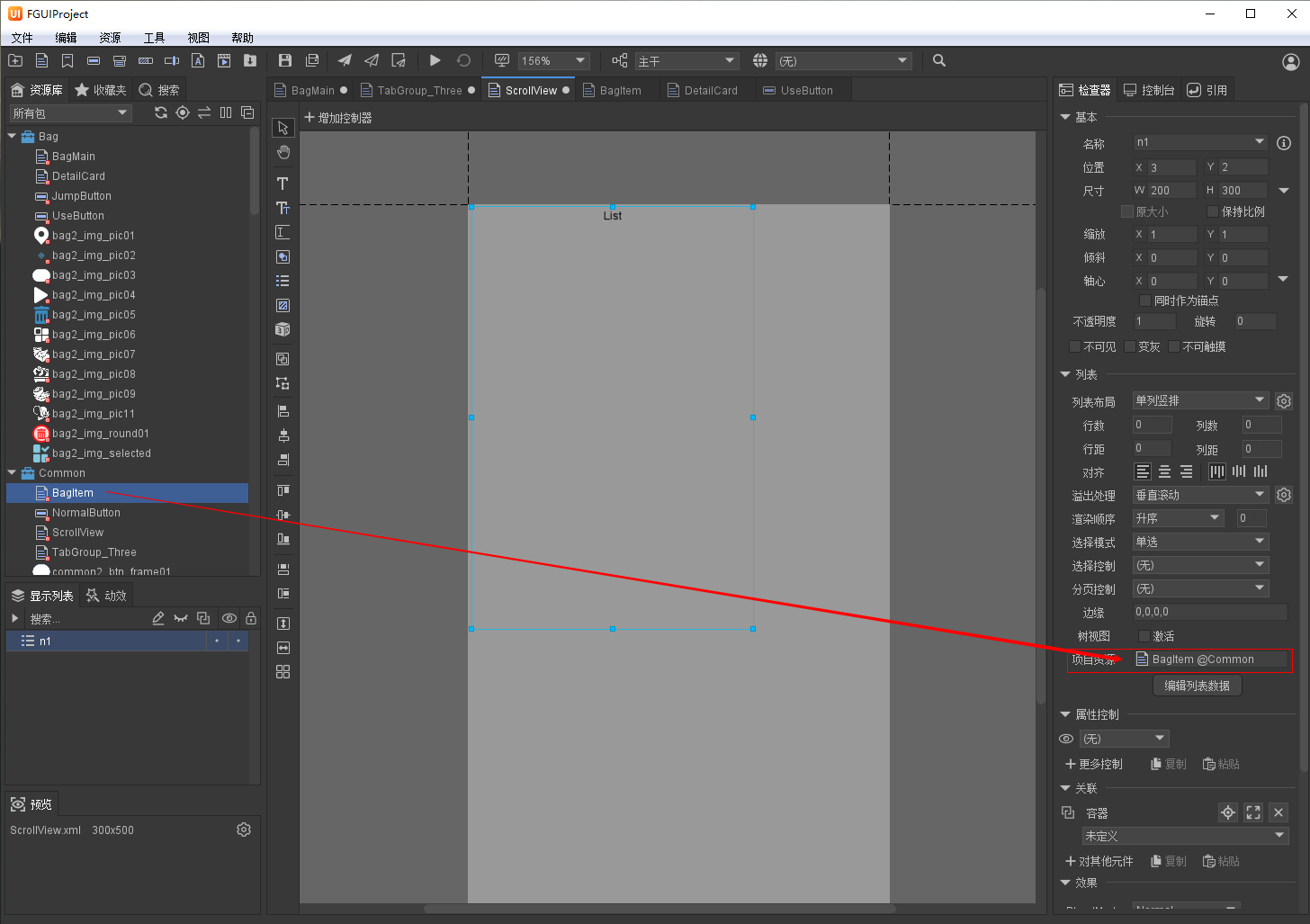
Task: Click the language globe icon
Action: coord(760,60)
